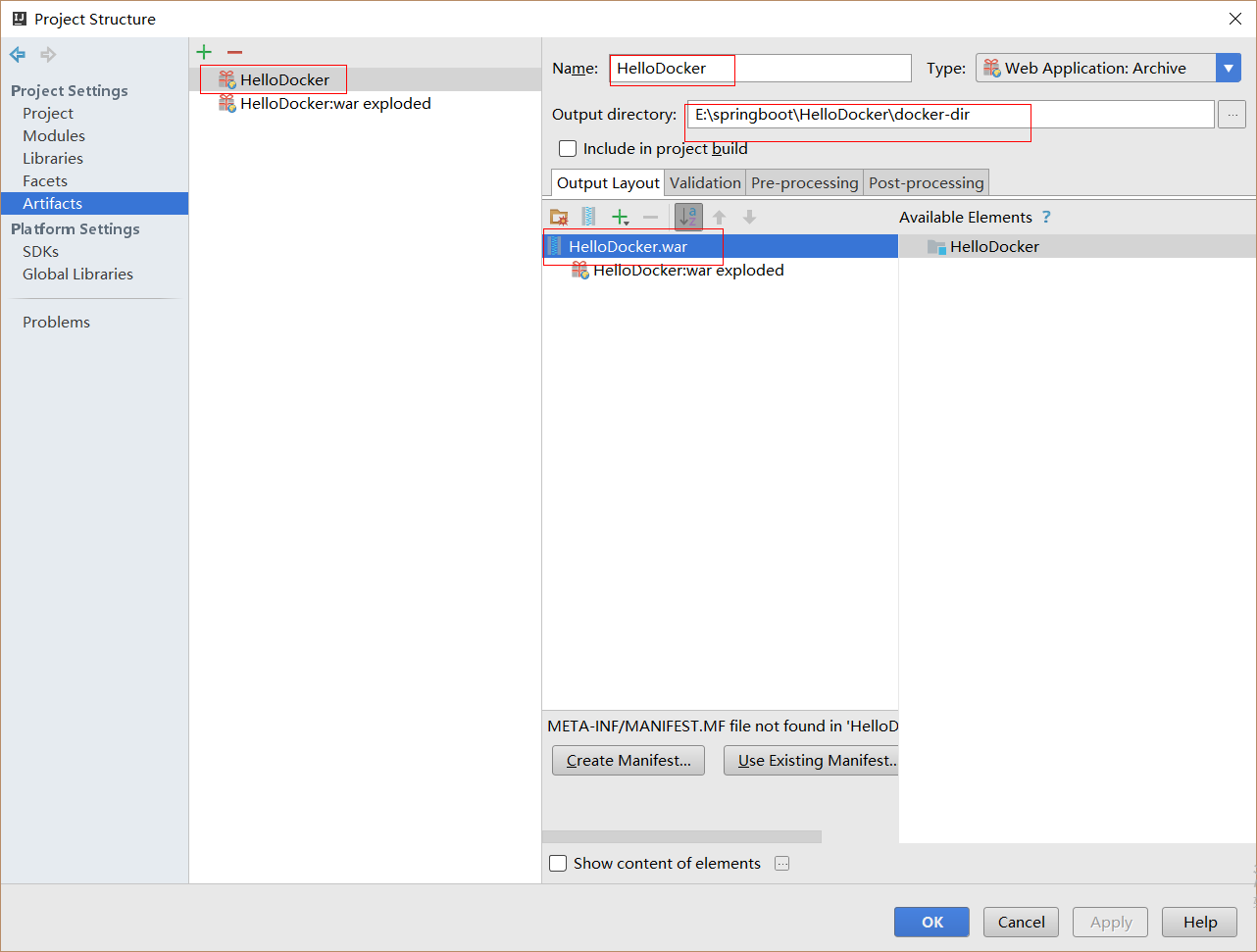
Task: Move element down with the arrow icon
Action: [749, 217]
